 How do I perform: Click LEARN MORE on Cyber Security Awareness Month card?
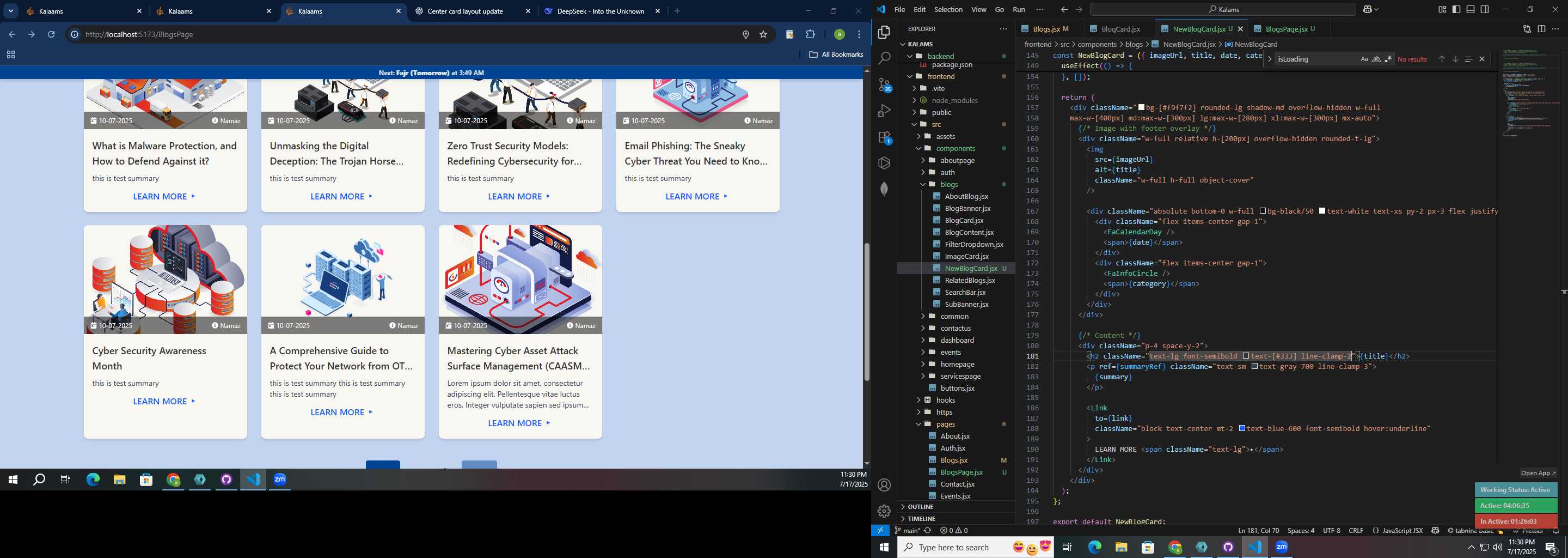pyautogui.click(x=164, y=401)
